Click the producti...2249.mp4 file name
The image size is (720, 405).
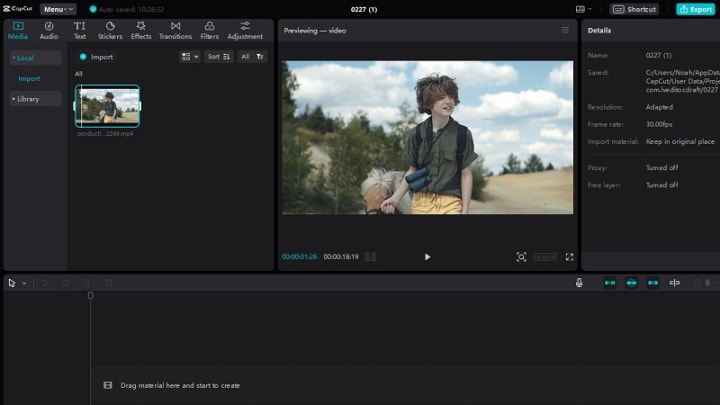[105, 134]
